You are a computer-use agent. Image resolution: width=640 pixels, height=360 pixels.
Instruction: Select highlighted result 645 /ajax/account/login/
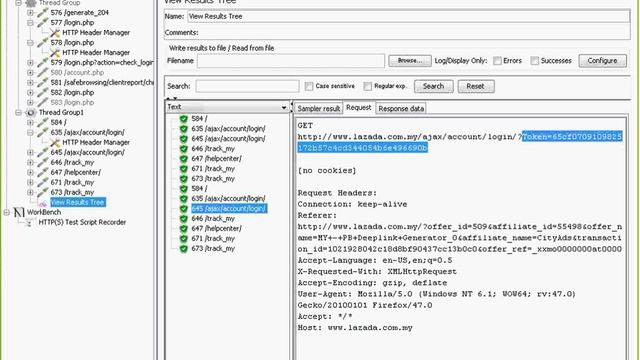tap(229, 209)
